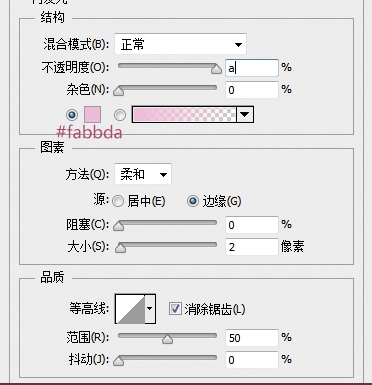Click the 不透明度 opacity input field

pos(252,68)
